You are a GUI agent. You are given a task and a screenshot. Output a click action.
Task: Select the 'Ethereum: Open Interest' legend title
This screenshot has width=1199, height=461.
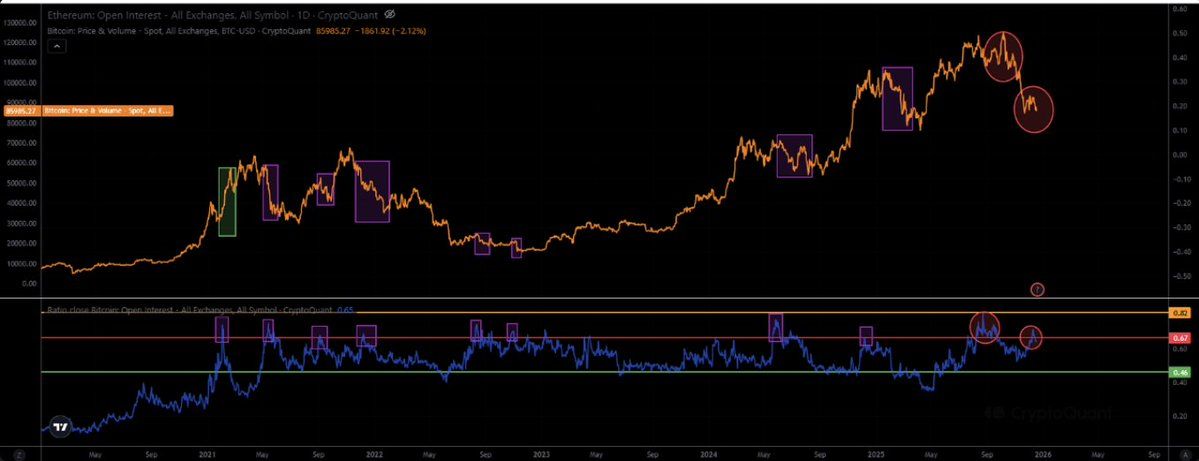[x=213, y=15]
